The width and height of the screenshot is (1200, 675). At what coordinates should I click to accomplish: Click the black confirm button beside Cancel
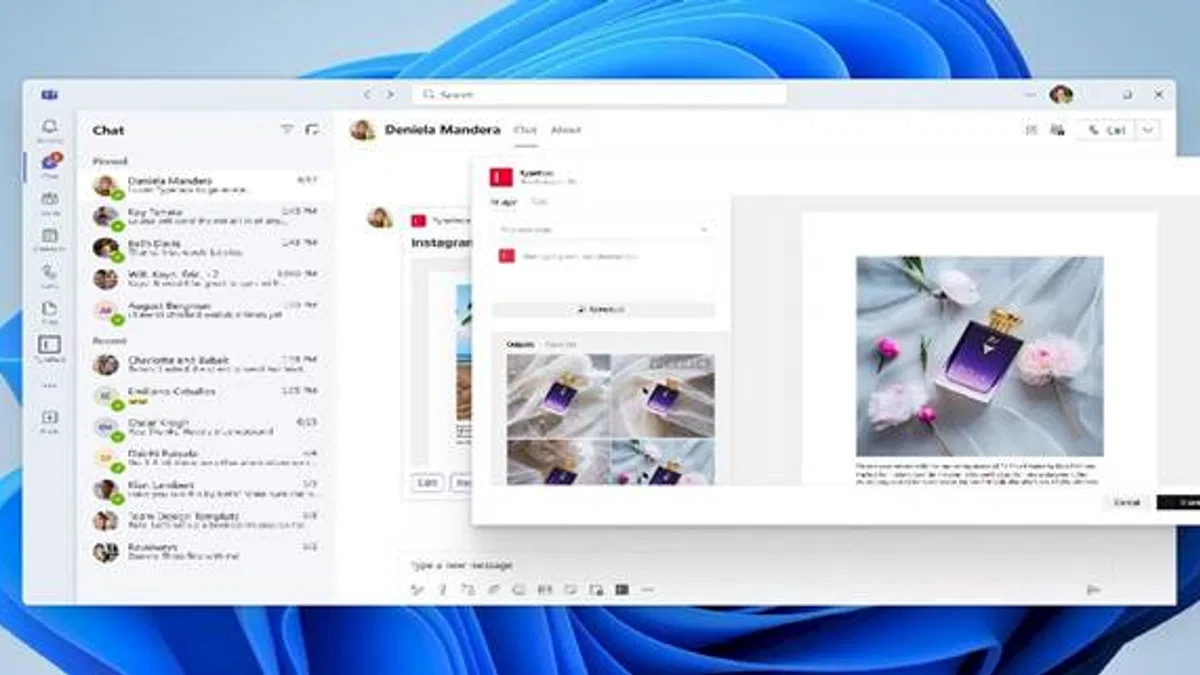1178,502
